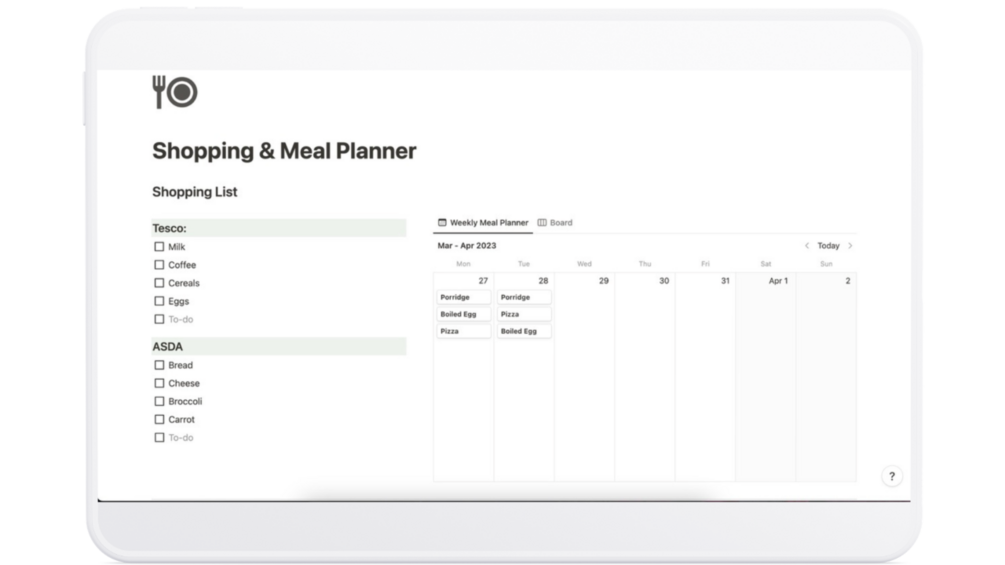1005x565 pixels.
Task: Click the board icon beside Board tab
Action: coord(542,223)
